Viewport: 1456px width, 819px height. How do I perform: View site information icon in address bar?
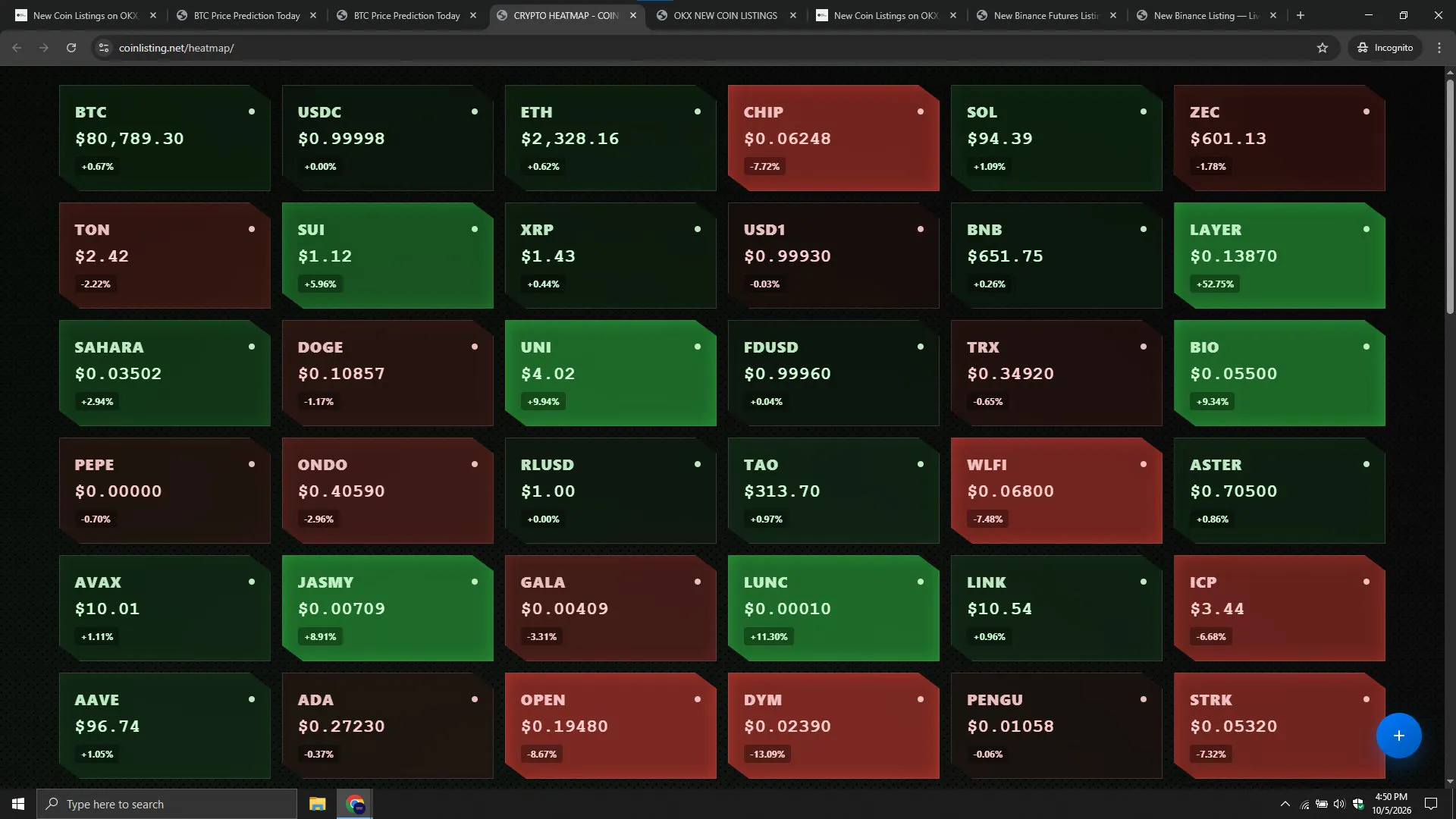(x=104, y=48)
